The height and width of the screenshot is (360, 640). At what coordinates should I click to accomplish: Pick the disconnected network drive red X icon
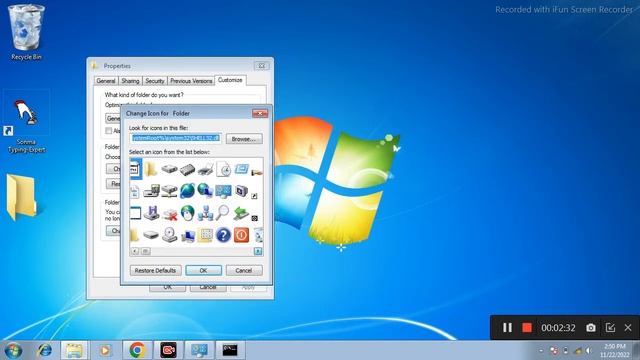click(x=169, y=213)
